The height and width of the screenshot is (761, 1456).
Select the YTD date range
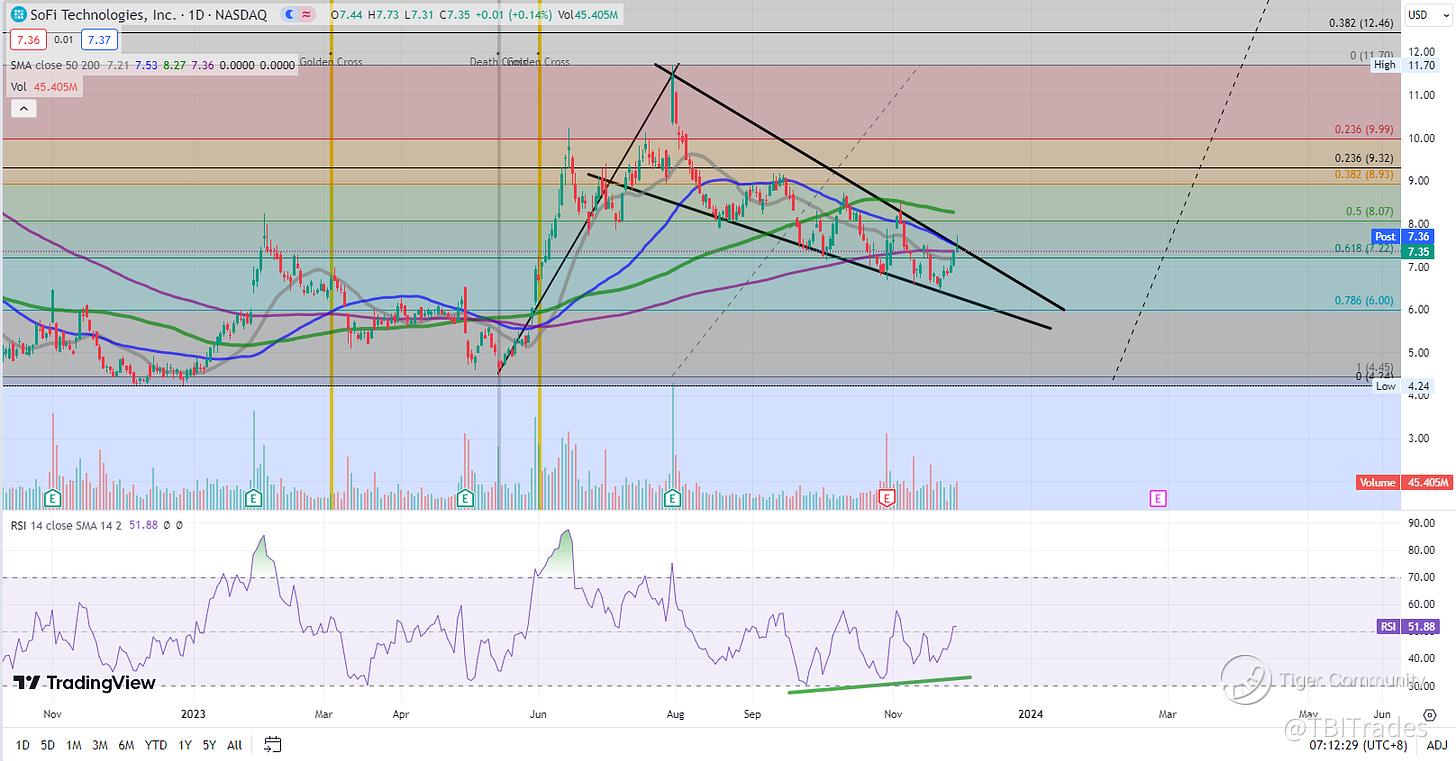point(155,745)
